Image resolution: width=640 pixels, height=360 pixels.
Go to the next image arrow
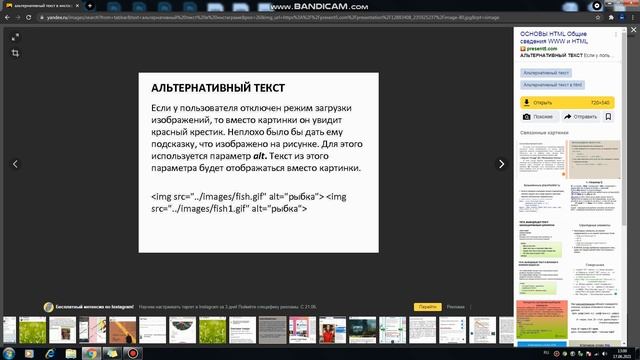tap(501, 164)
